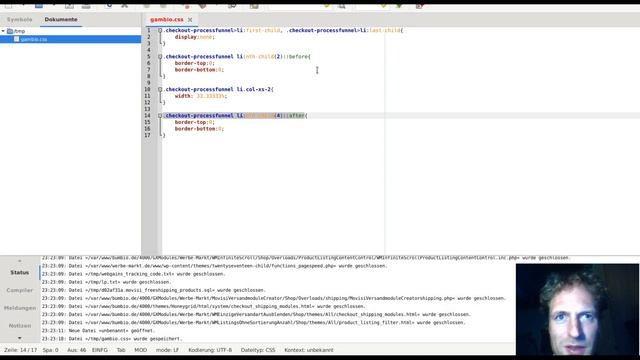
Task: Click log entry '/tmp/gambio.css wurde gespeichert'
Action: [111, 339]
